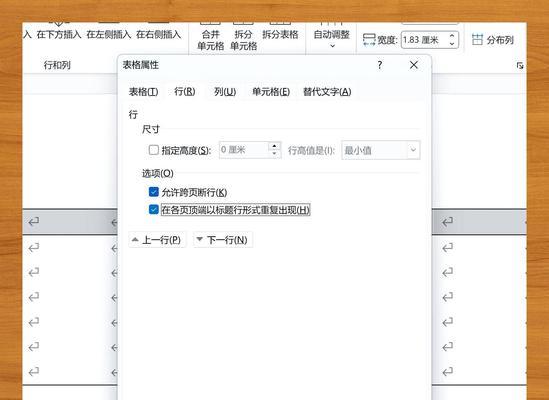Click the 行和列 group label in ribbon
Screen dimensions: 549x400
tap(57, 65)
